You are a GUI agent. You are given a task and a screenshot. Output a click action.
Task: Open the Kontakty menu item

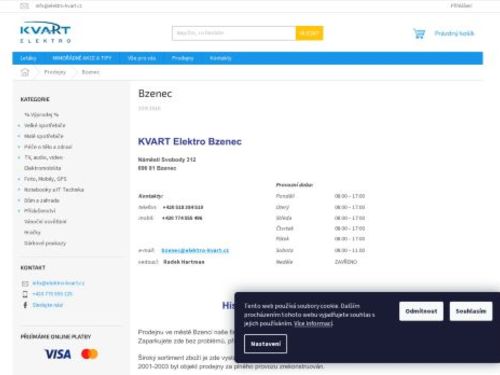pyautogui.click(x=220, y=58)
